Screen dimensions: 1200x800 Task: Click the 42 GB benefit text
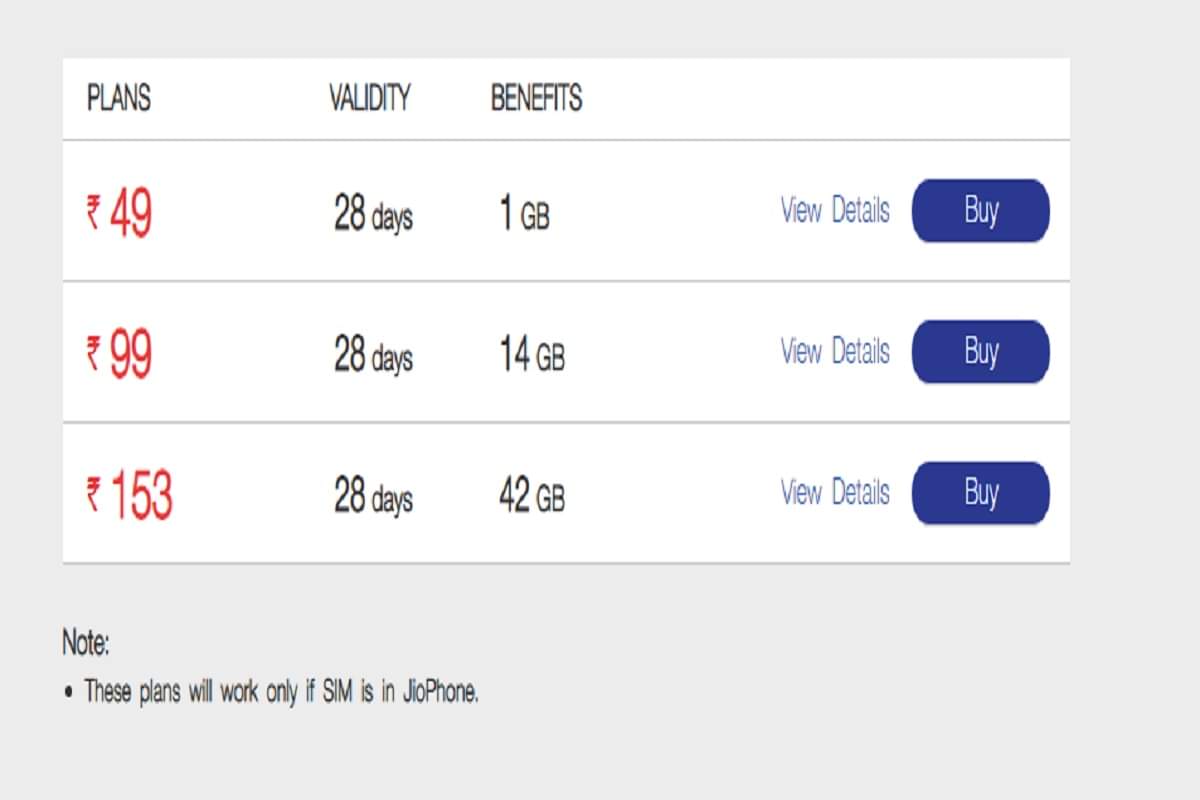coord(532,497)
